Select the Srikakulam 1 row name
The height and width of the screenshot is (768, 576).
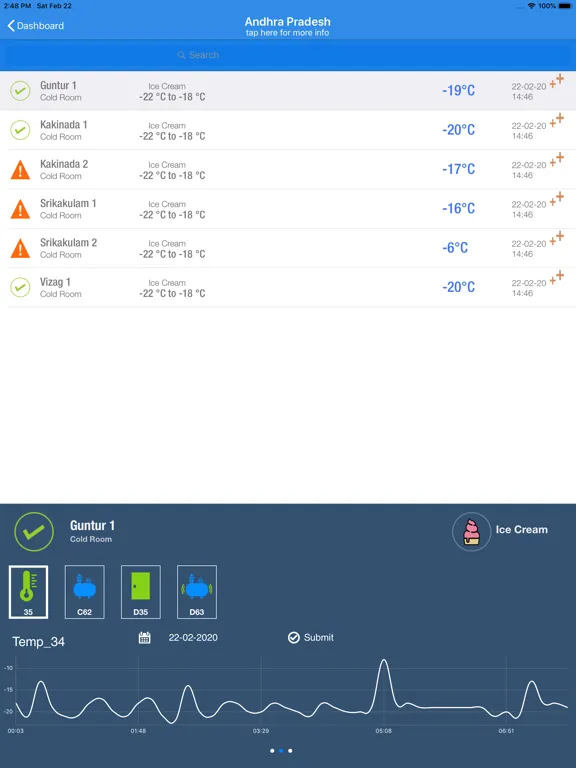(68, 203)
